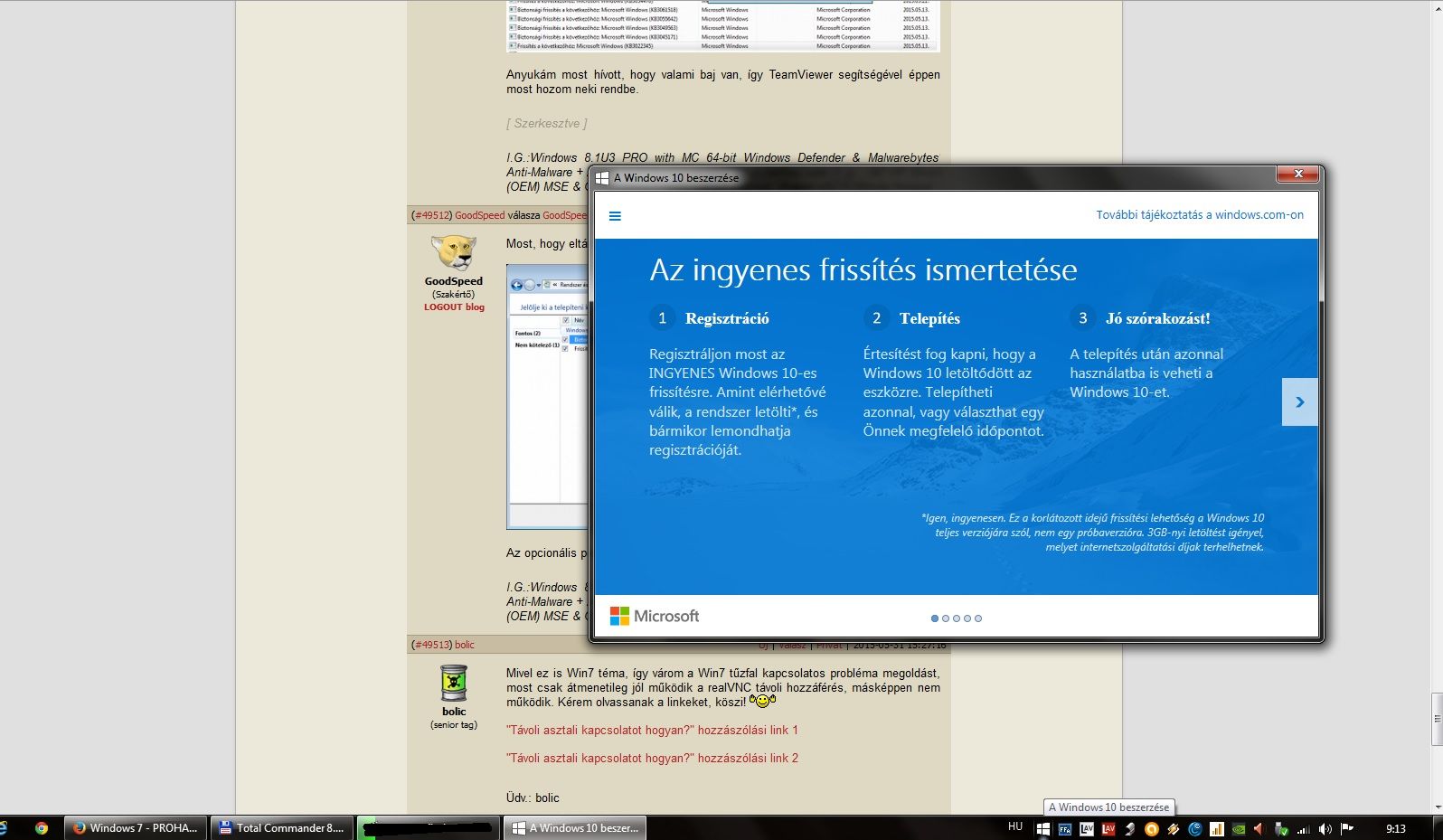Click the red LAV filters tray icon
Image resolution: width=1443 pixels, height=840 pixels.
tap(1108, 828)
